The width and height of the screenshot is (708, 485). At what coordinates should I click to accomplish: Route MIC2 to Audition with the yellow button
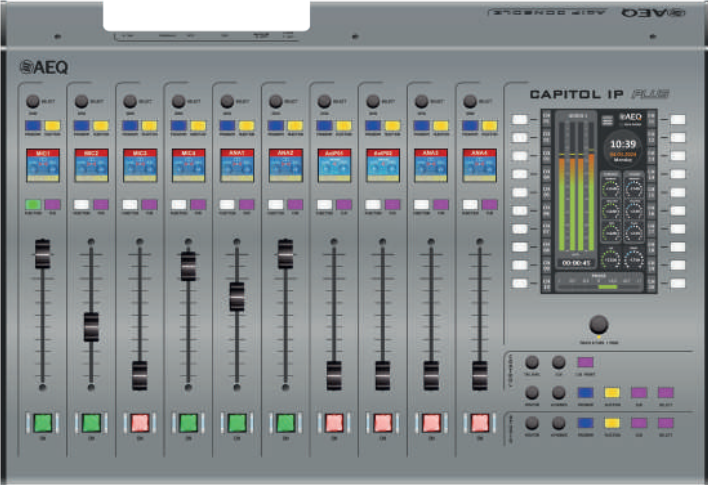pyautogui.click(x=101, y=126)
